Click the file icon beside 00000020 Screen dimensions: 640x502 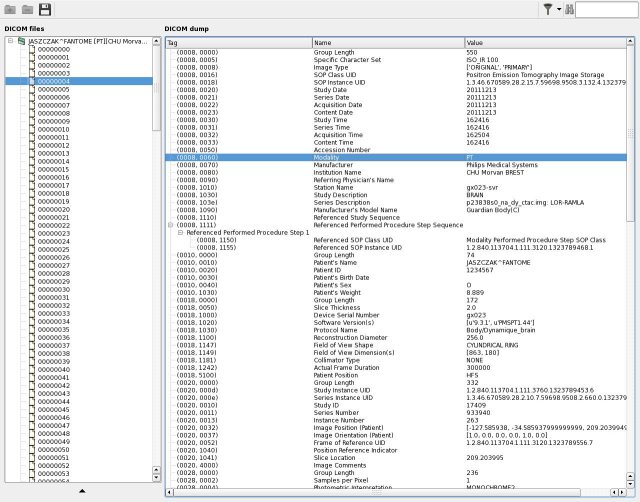(x=30, y=209)
